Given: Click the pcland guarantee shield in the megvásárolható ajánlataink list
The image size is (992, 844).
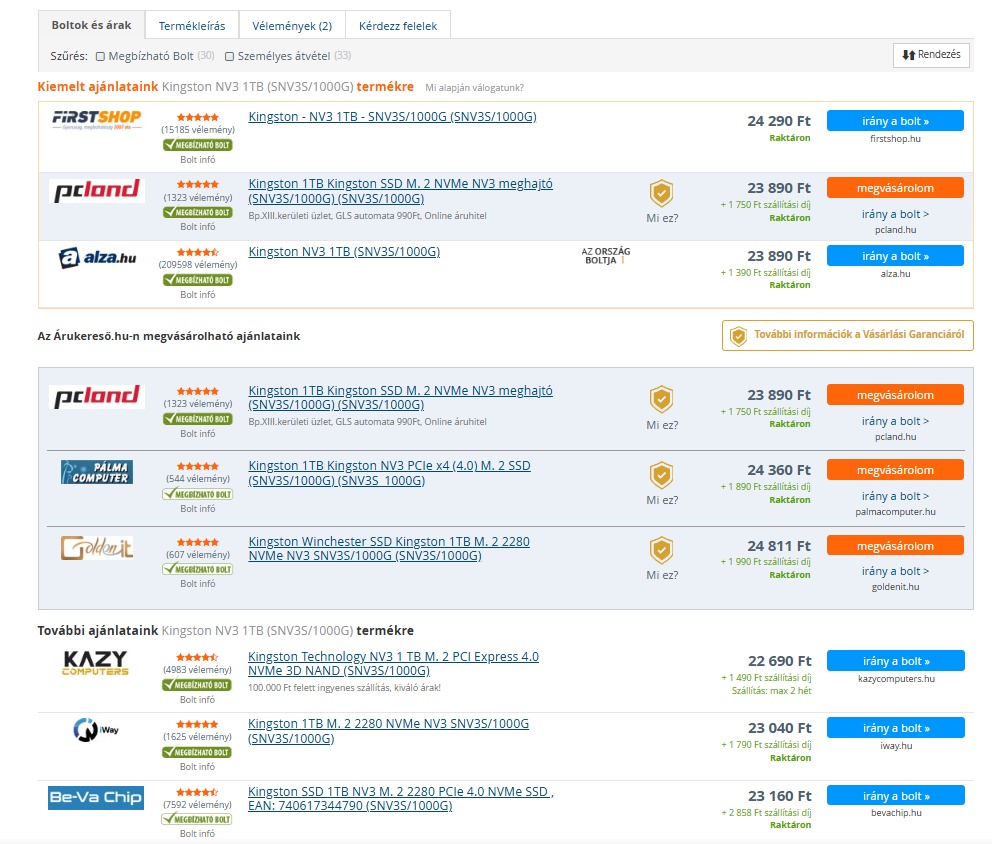Looking at the screenshot, I should [x=661, y=400].
